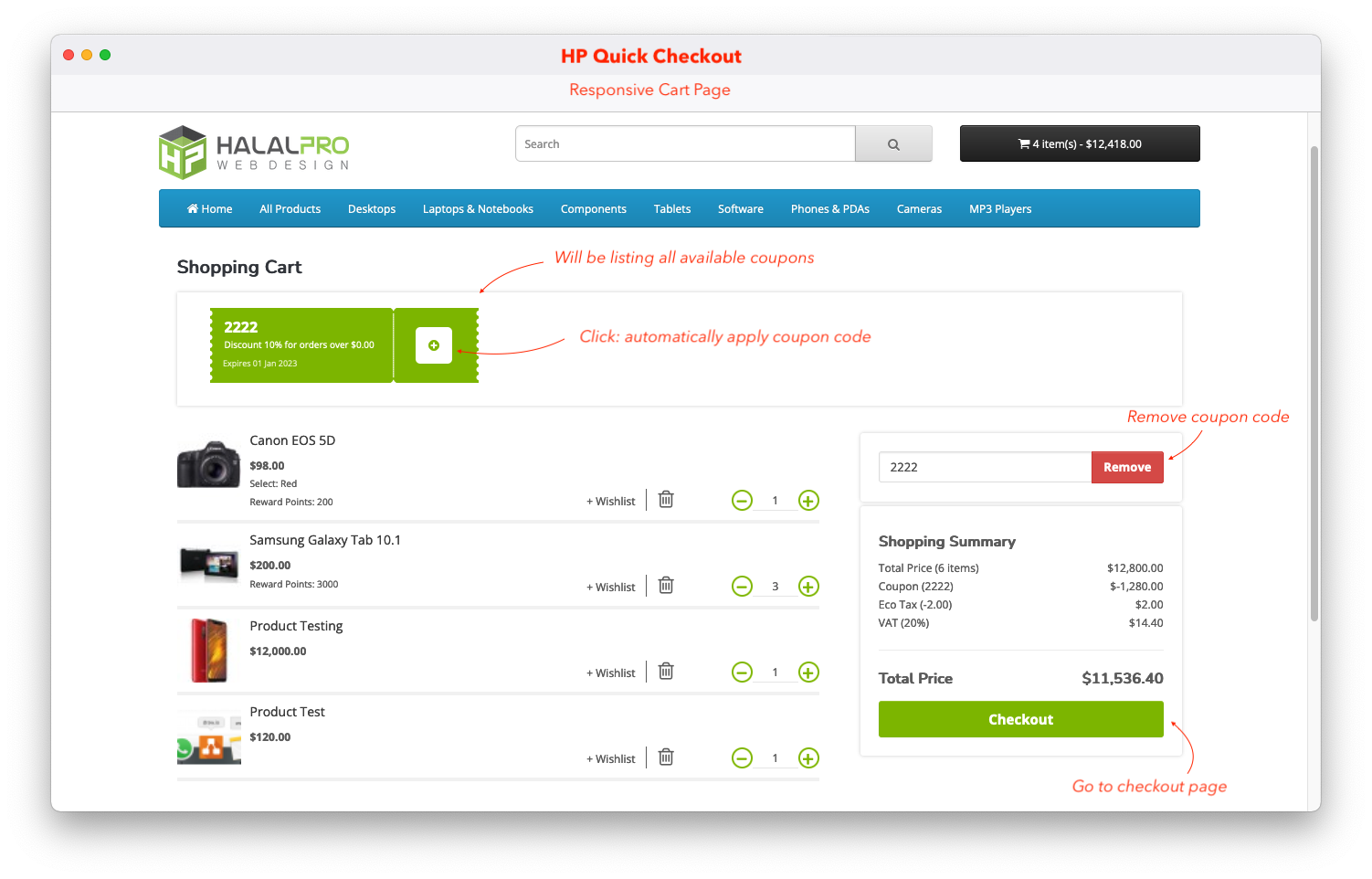Delete Canon EOS 5D with trash icon
The width and height of the screenshot is (1372, 879).
tap(666, 500)
